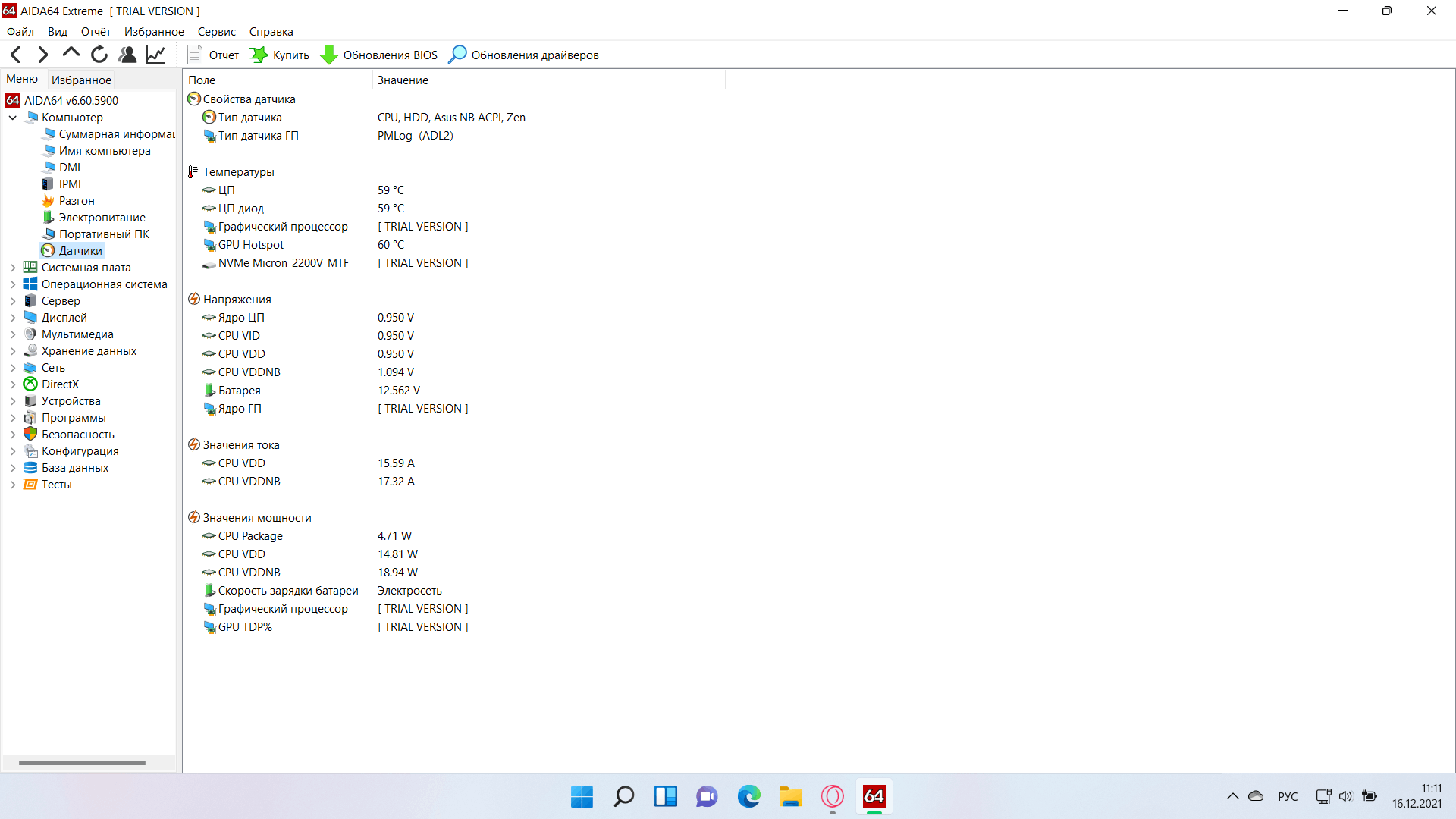The height and width of the screenshot is (819, 1456).
Task: Select the Безопасность tree item
Action: (x=69, y=435)
